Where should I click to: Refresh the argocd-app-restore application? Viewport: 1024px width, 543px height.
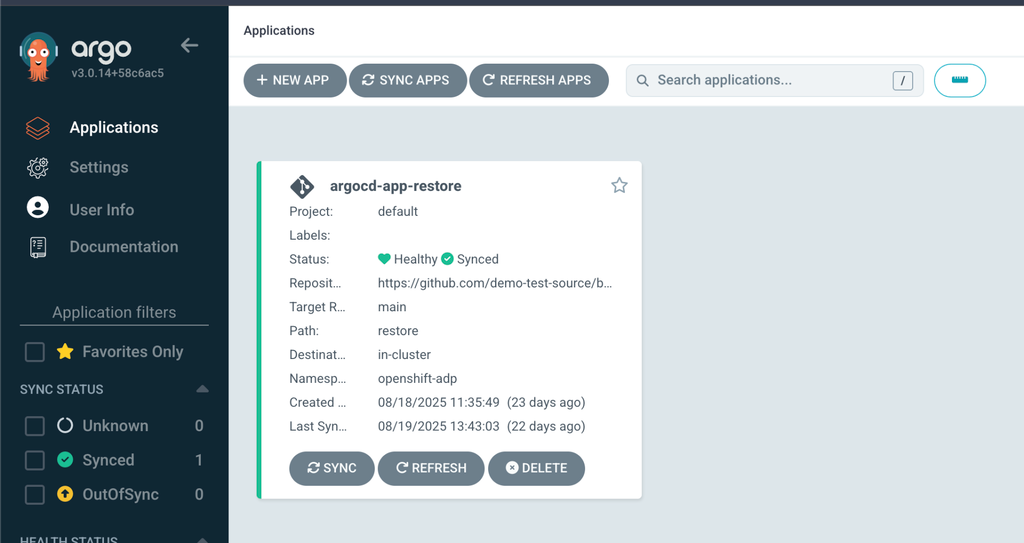click(431, 468)
